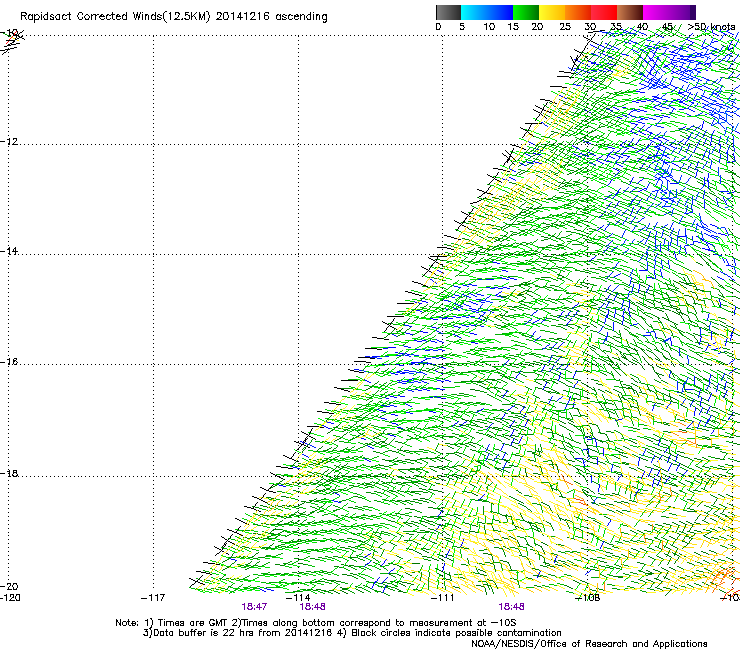Click the '10' legend tick label
The height and width of the screenshot is (650, 740).
(x=489, y=27)
